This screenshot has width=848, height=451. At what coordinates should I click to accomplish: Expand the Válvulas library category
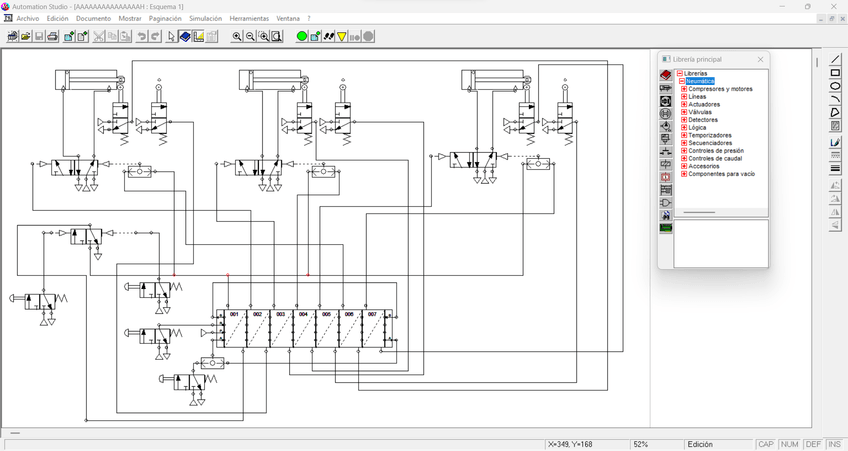click(684, 112)
